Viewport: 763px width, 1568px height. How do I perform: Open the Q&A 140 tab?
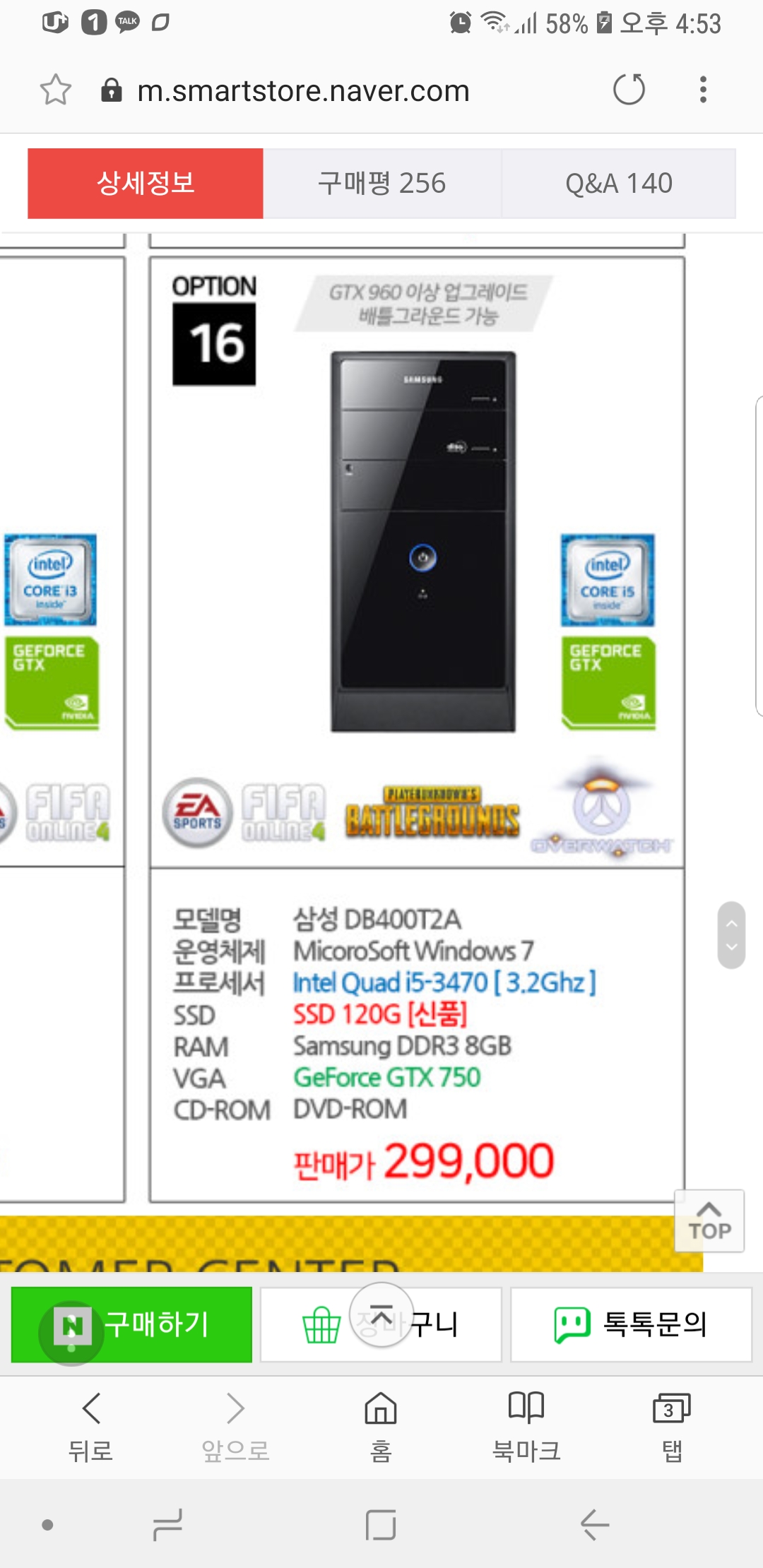(619, 184)
